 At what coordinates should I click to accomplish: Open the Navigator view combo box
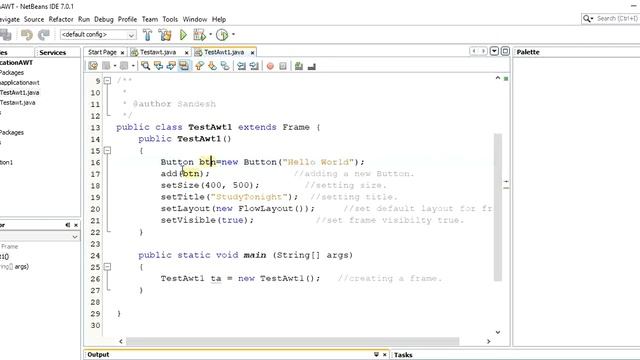pyautogui.click(x=40, y=237)
